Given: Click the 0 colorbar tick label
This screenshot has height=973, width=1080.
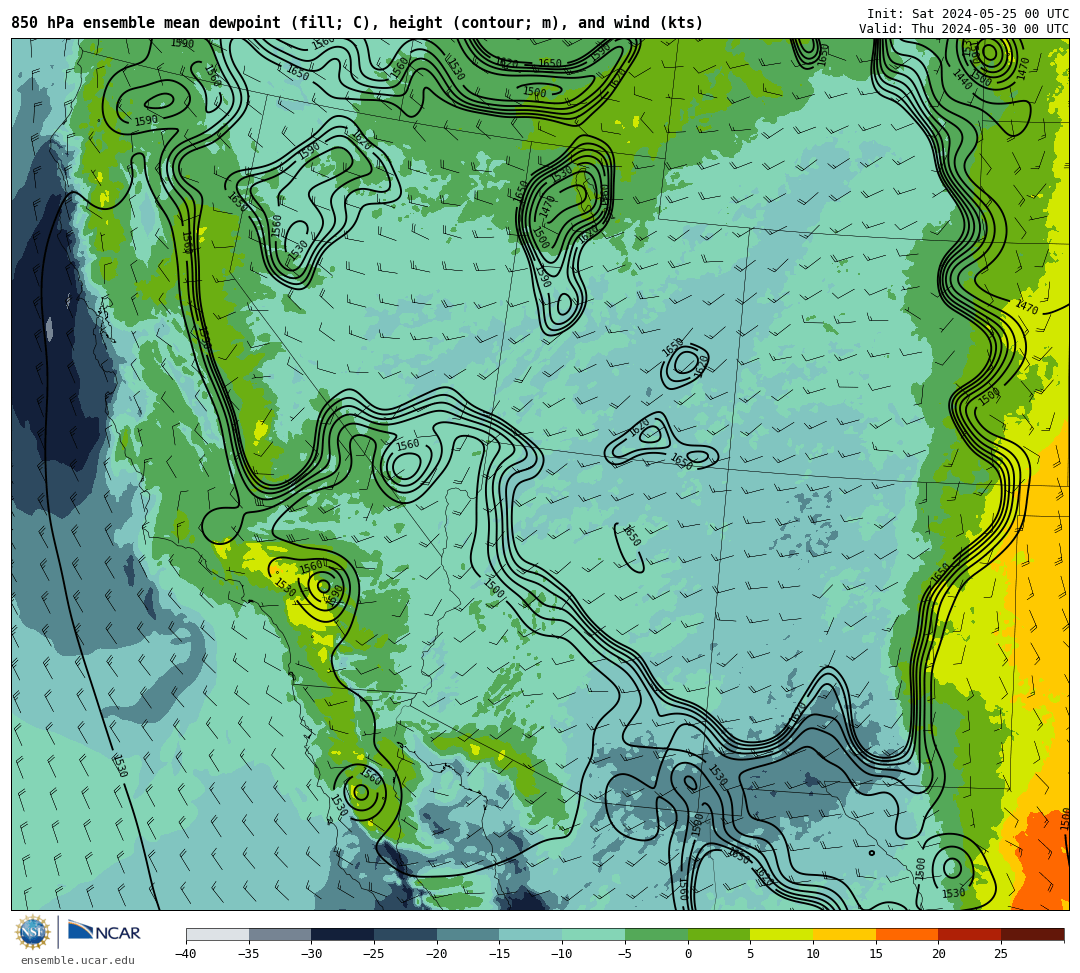Looking at the screenshot, I should (x=688, y=954).
